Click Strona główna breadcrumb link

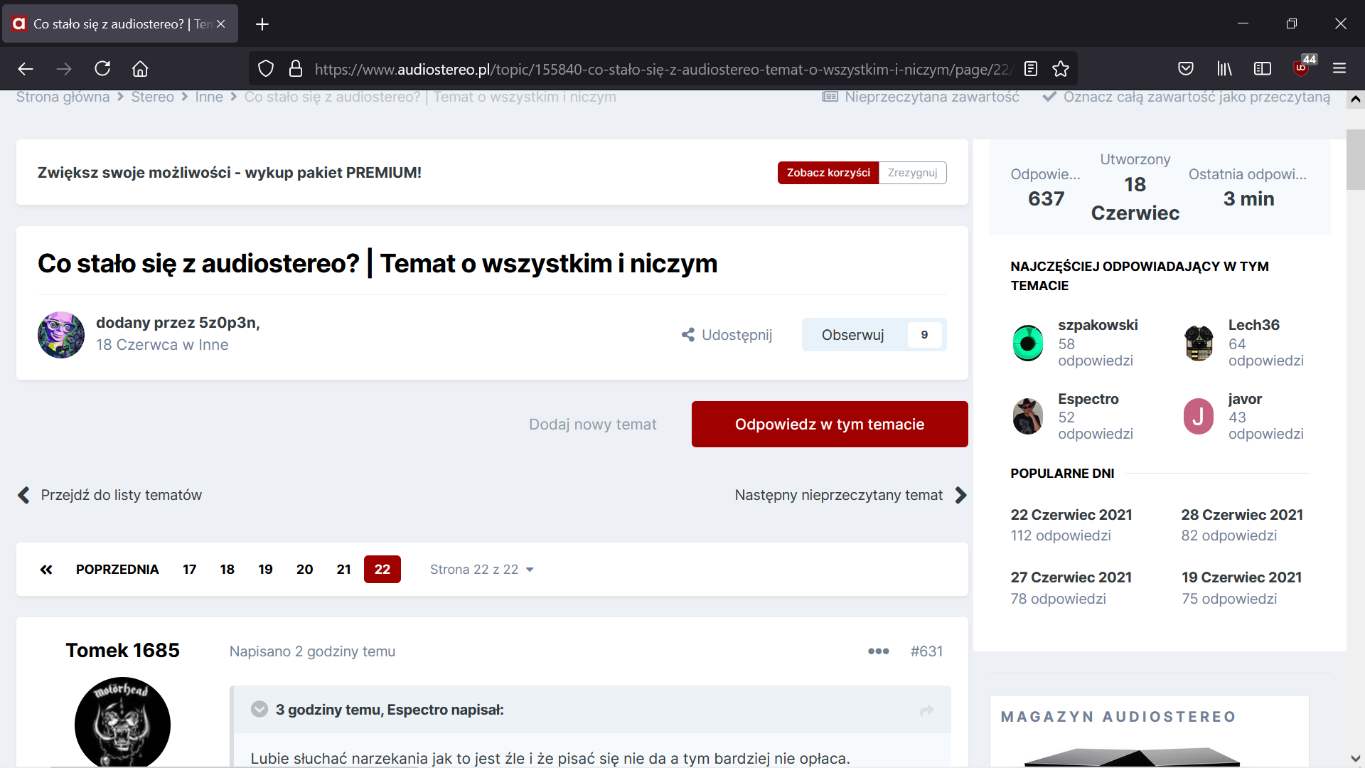tap(63, 97)
